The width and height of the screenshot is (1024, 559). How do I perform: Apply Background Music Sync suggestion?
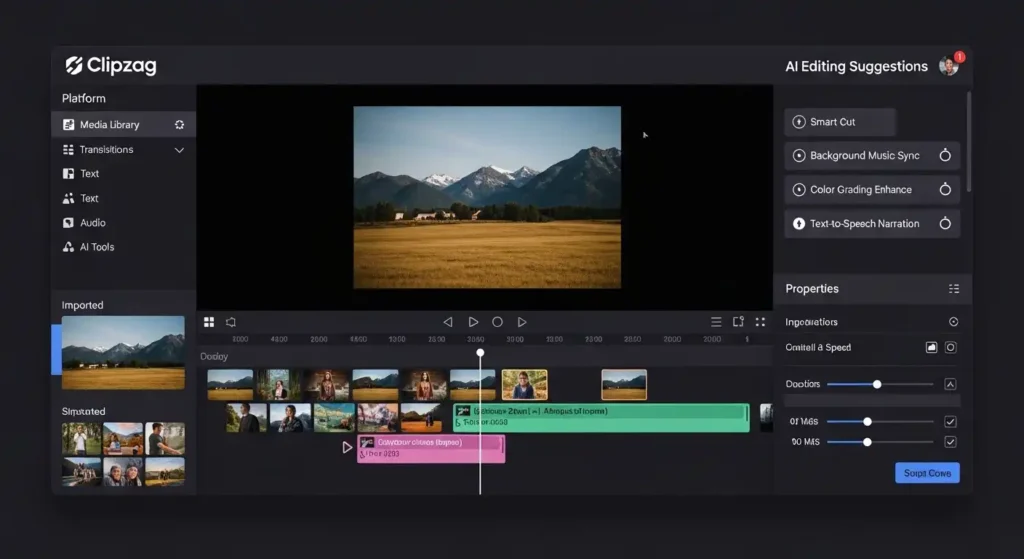coord(872,155)
